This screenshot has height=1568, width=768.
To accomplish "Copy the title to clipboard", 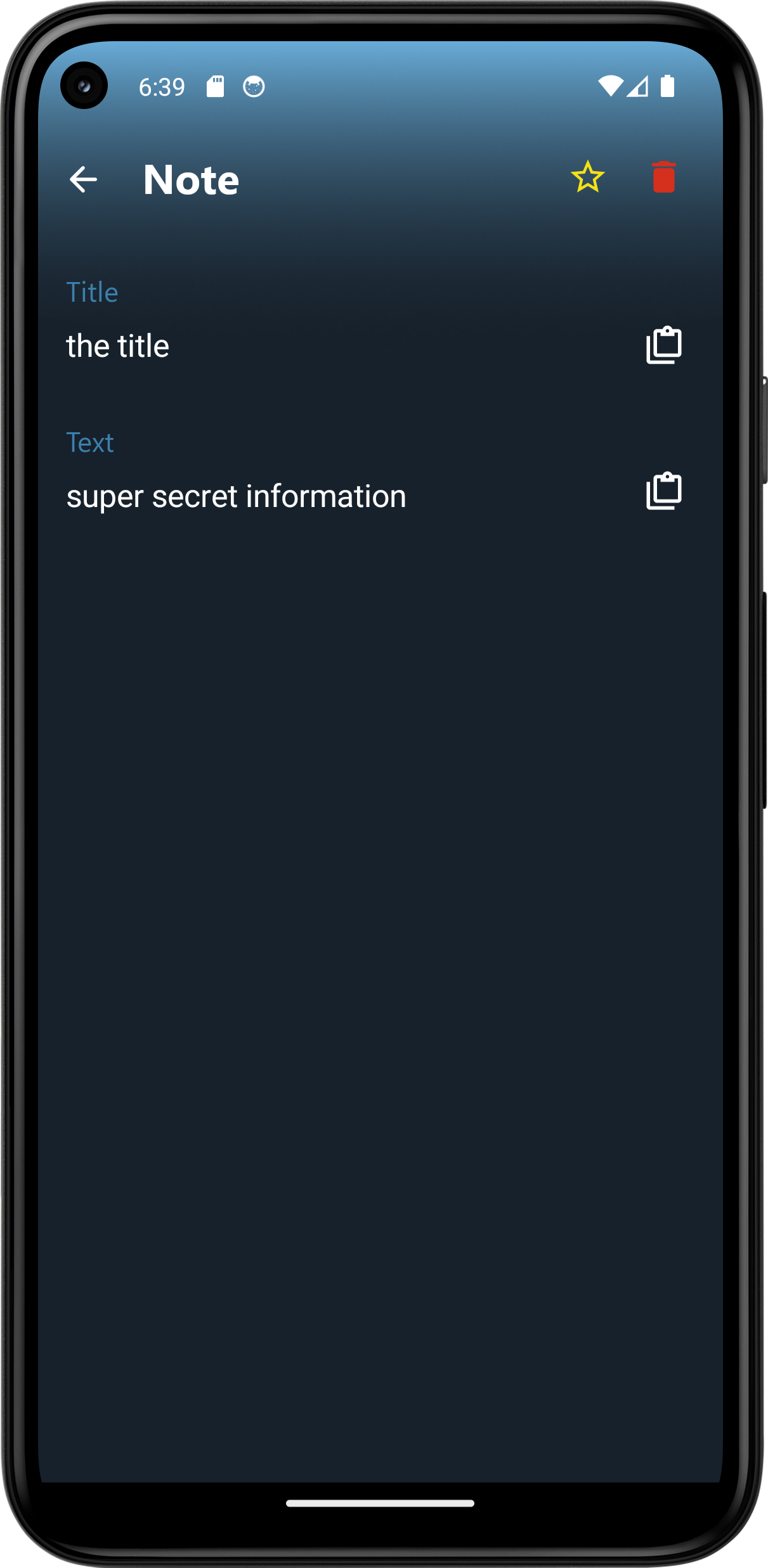I will pos(663,345).
